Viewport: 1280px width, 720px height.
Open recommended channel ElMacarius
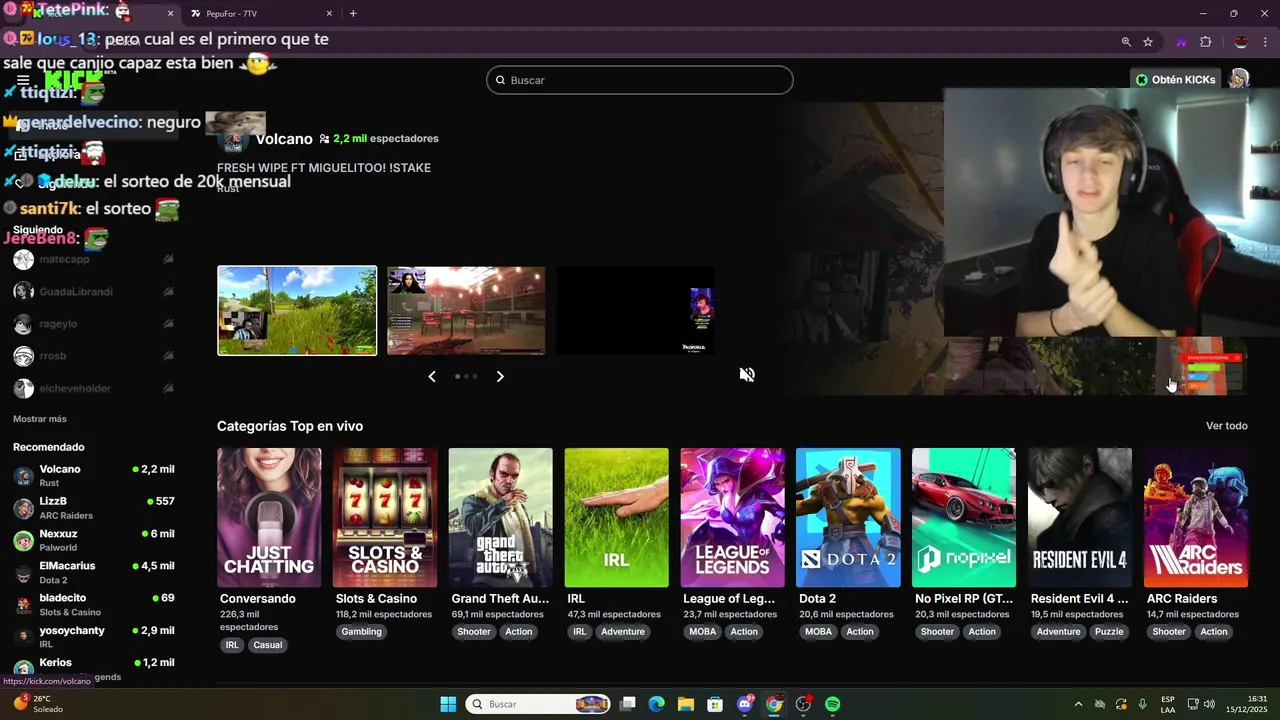tap(95, 572)
